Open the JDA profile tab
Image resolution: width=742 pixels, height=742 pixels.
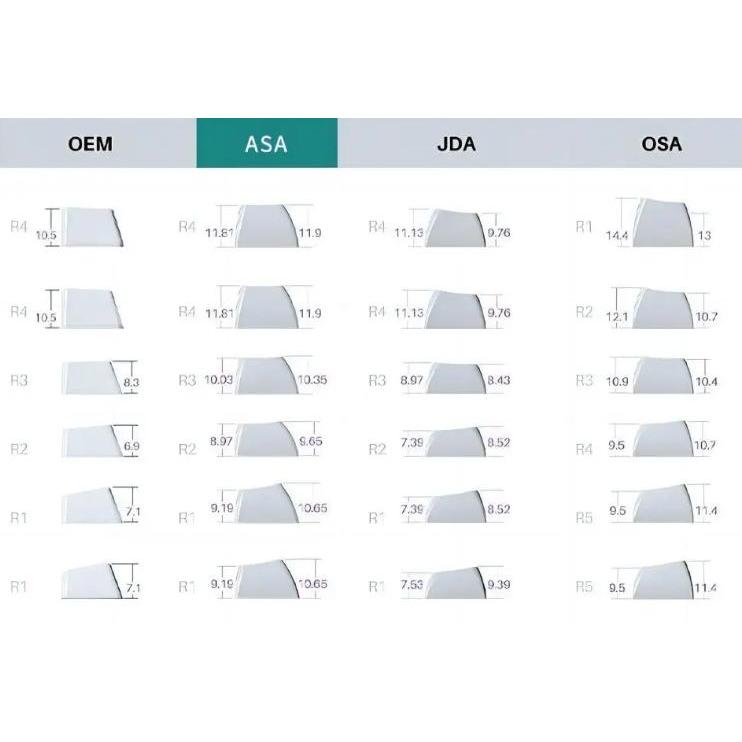pyautogui.click(x=456, y=144)
